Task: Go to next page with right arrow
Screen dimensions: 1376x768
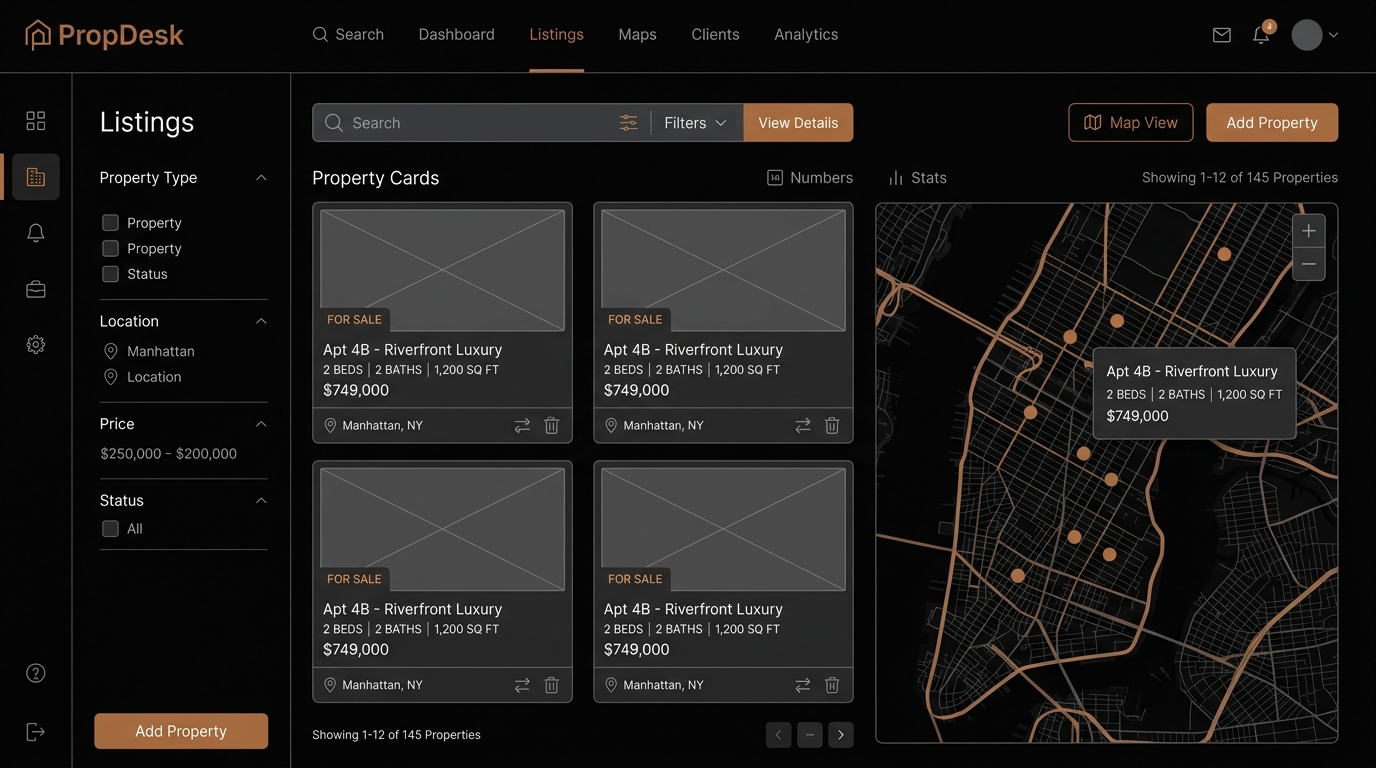Action: [x=841, y=735]
